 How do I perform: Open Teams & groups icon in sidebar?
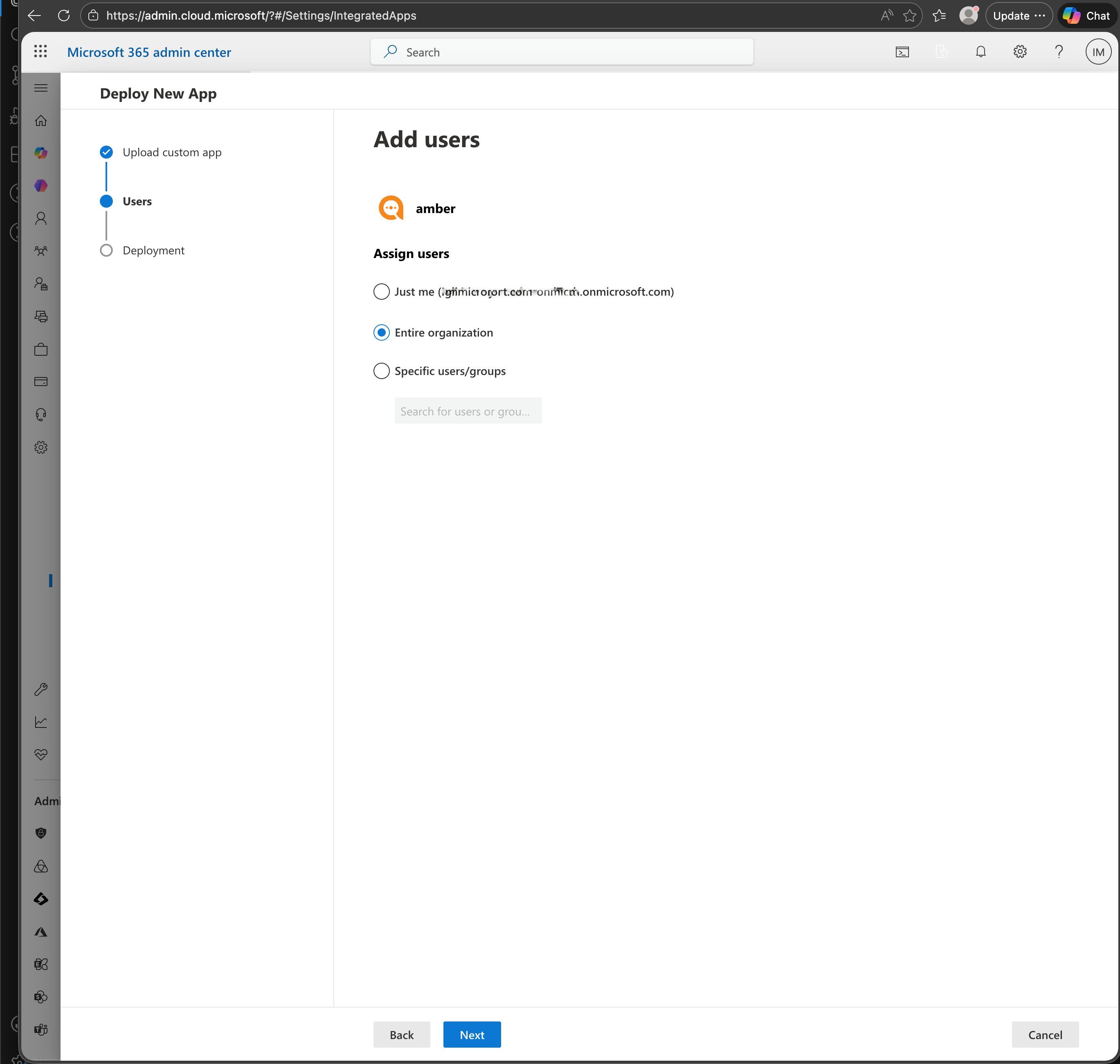41,251
